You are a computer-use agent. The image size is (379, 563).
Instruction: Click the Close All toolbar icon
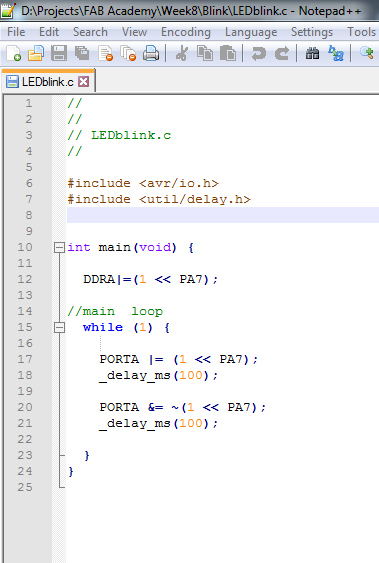(x=128, y=53)
